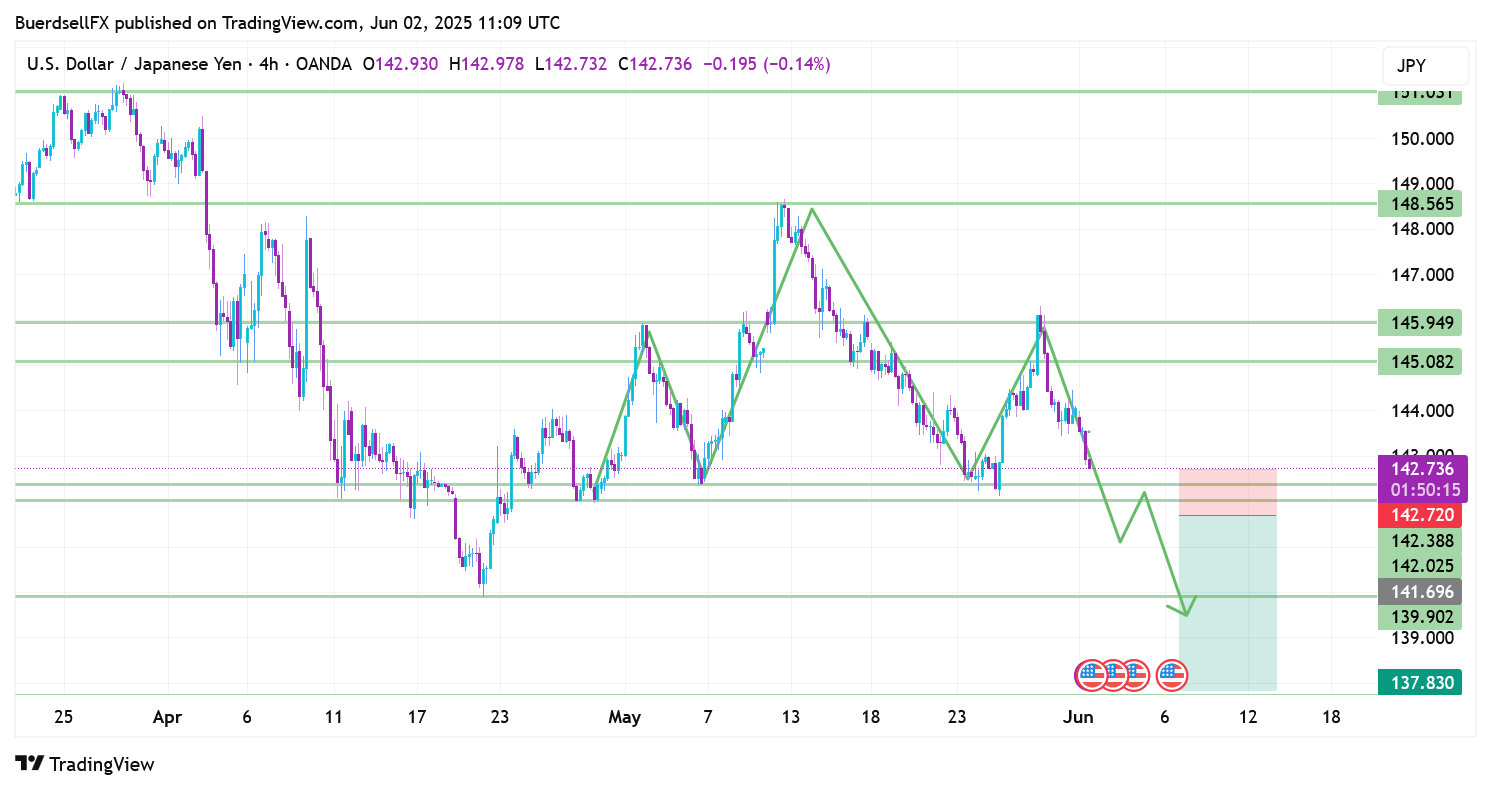Viewport: 1491px width, 790px height.
Task: Click the Jun label on time axis
Action: [1079, 717]
